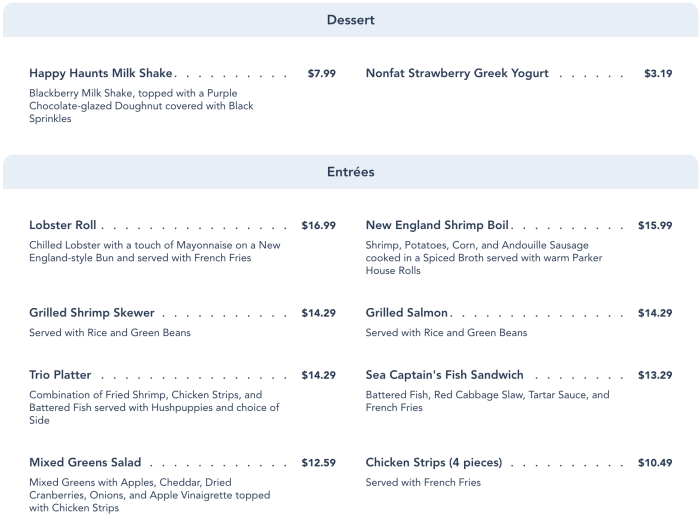Click the Lobster Roll menu item

click(63, 225)
